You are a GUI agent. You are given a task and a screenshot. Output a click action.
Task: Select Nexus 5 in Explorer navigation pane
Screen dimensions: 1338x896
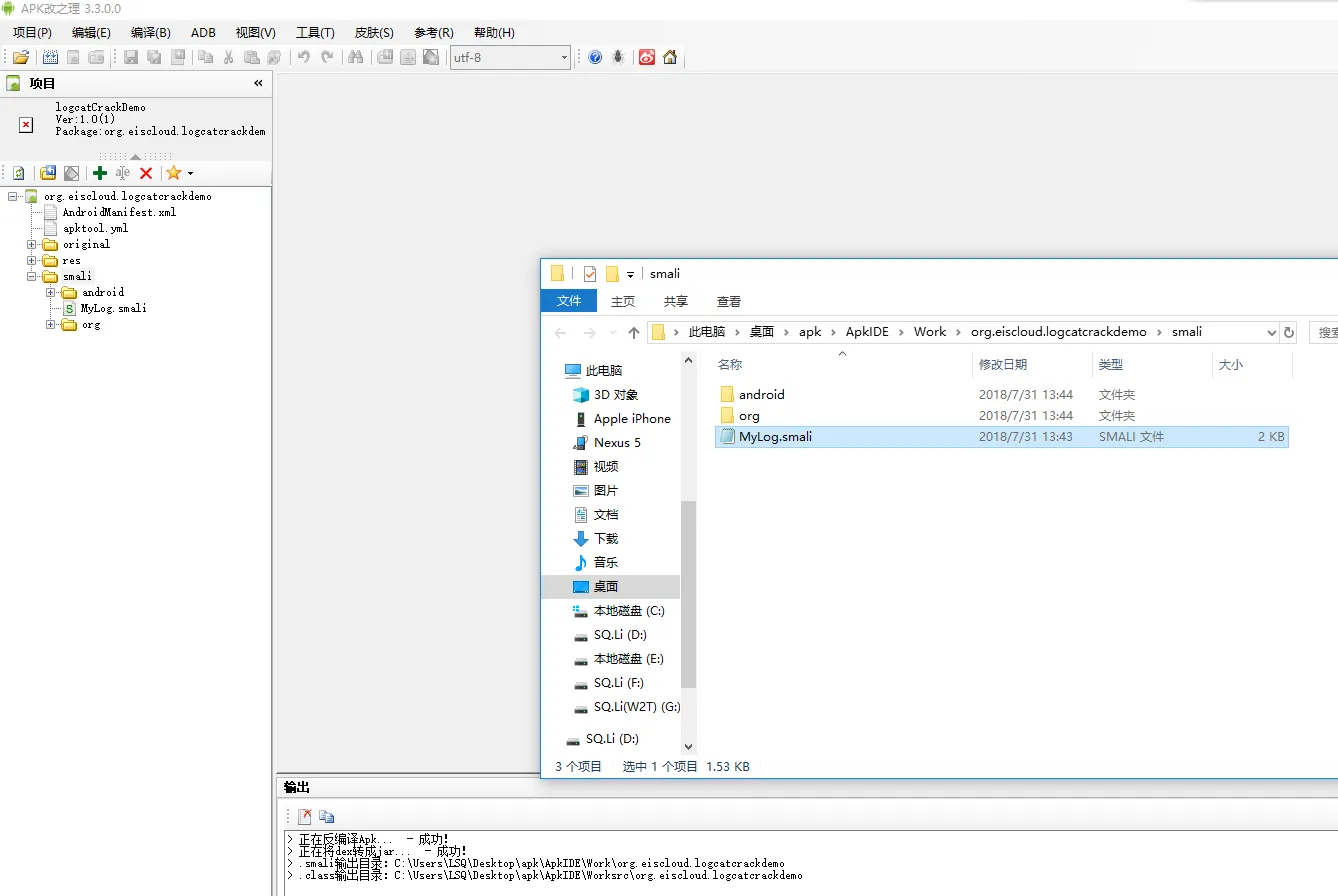(x=617, y=442)
